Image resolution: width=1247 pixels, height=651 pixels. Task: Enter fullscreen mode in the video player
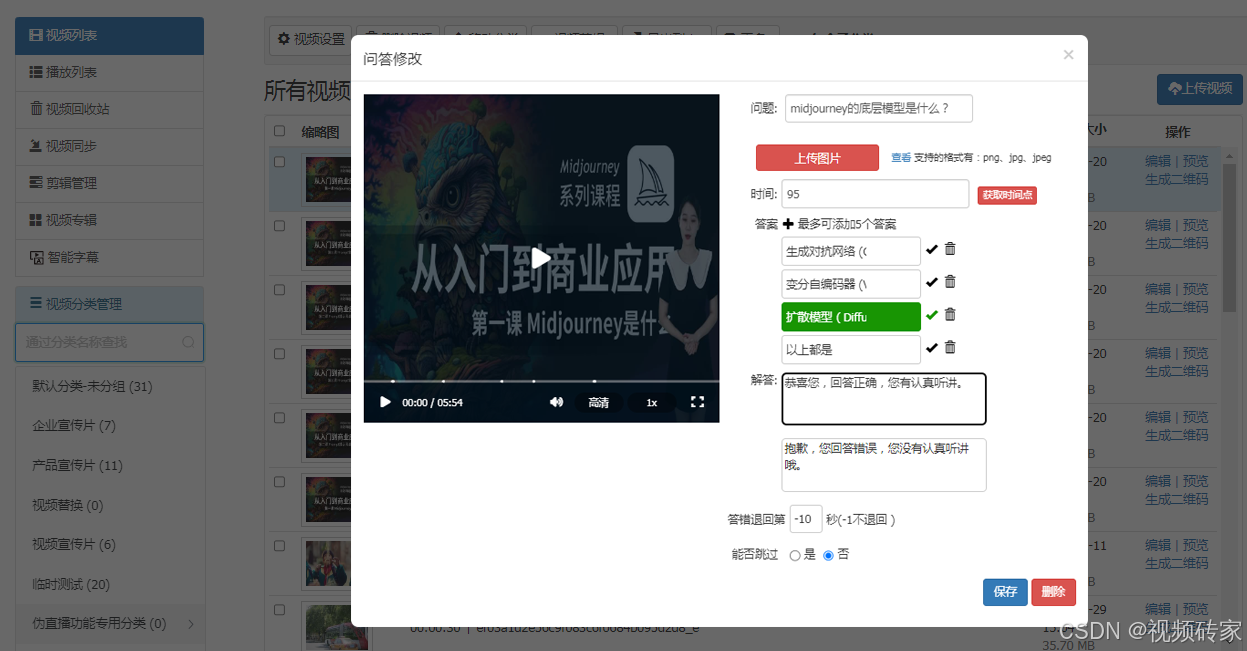pyautogui.click(x=698, y=402)
